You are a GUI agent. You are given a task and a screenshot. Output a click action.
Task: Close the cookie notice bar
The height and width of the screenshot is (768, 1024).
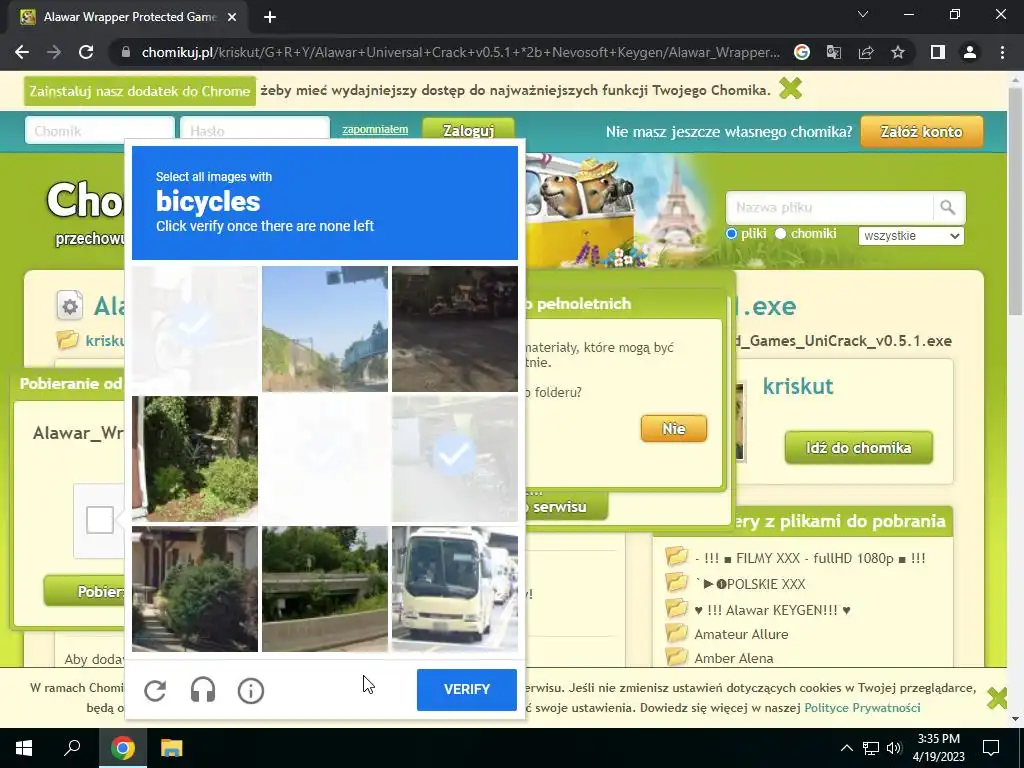point(997,698)
